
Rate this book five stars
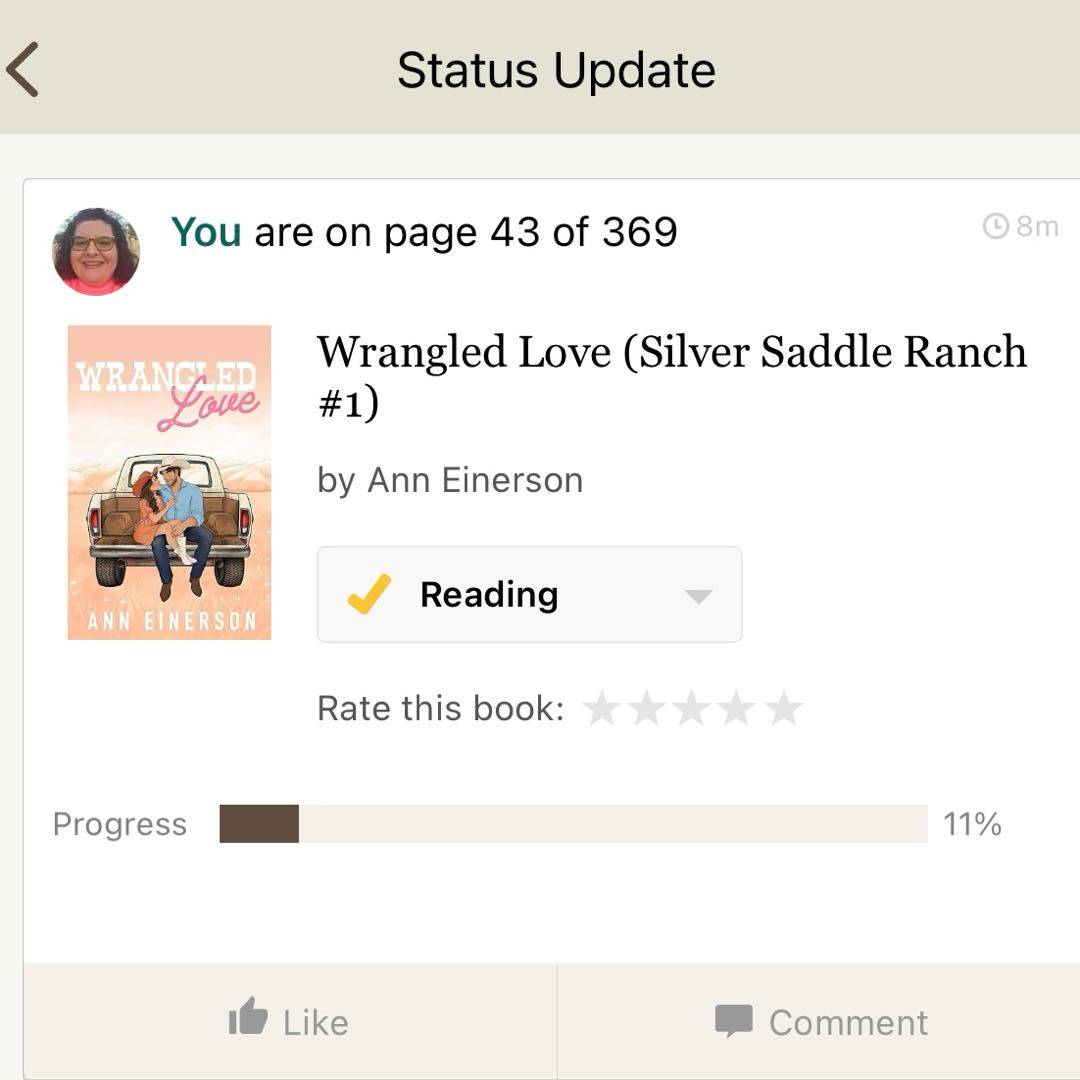pyautogui.click(x=784, y=709)
